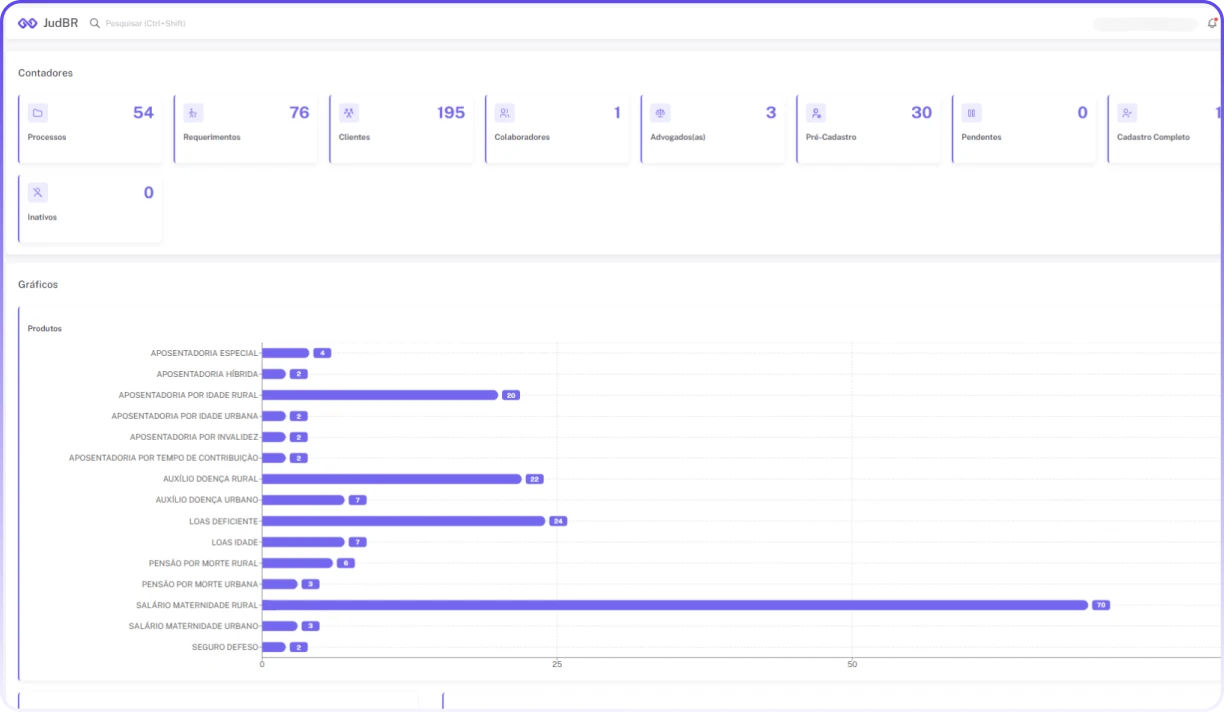Click the Pré-Cadastro count 30
The width and height of the screenshot is (1224, 712).
pos(921,113)
